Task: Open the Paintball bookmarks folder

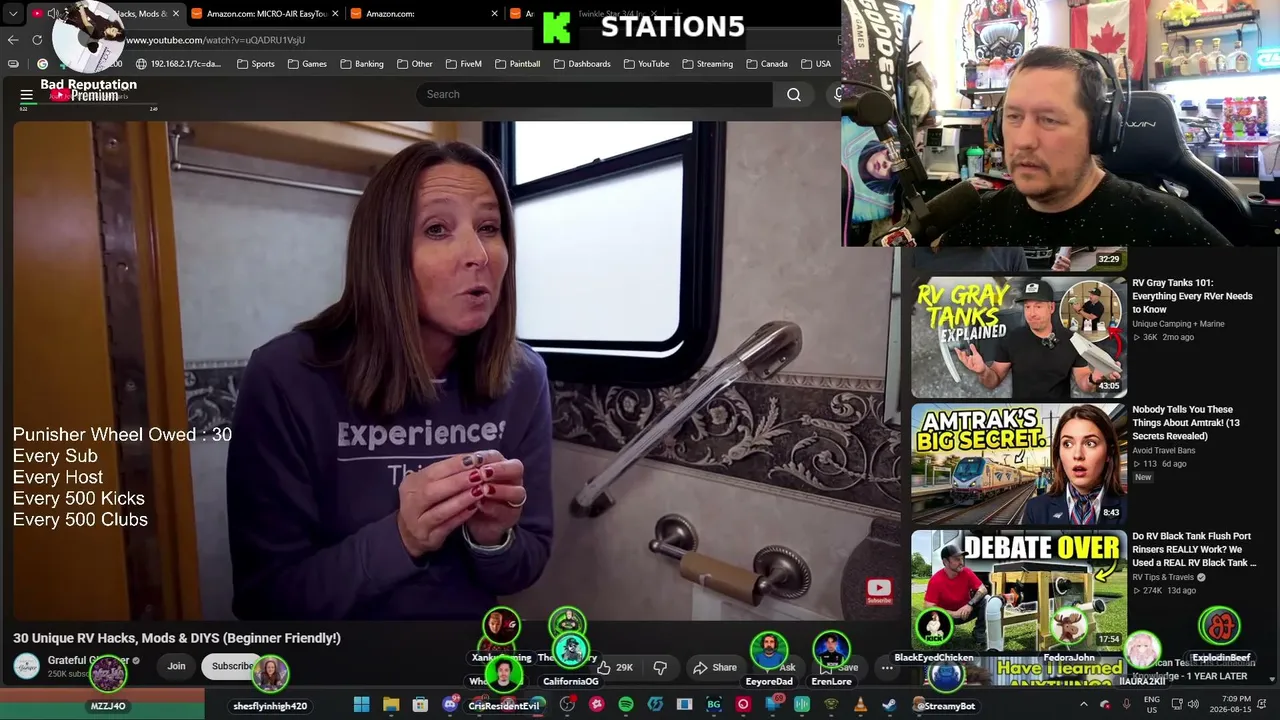Action: coord(517,64)
